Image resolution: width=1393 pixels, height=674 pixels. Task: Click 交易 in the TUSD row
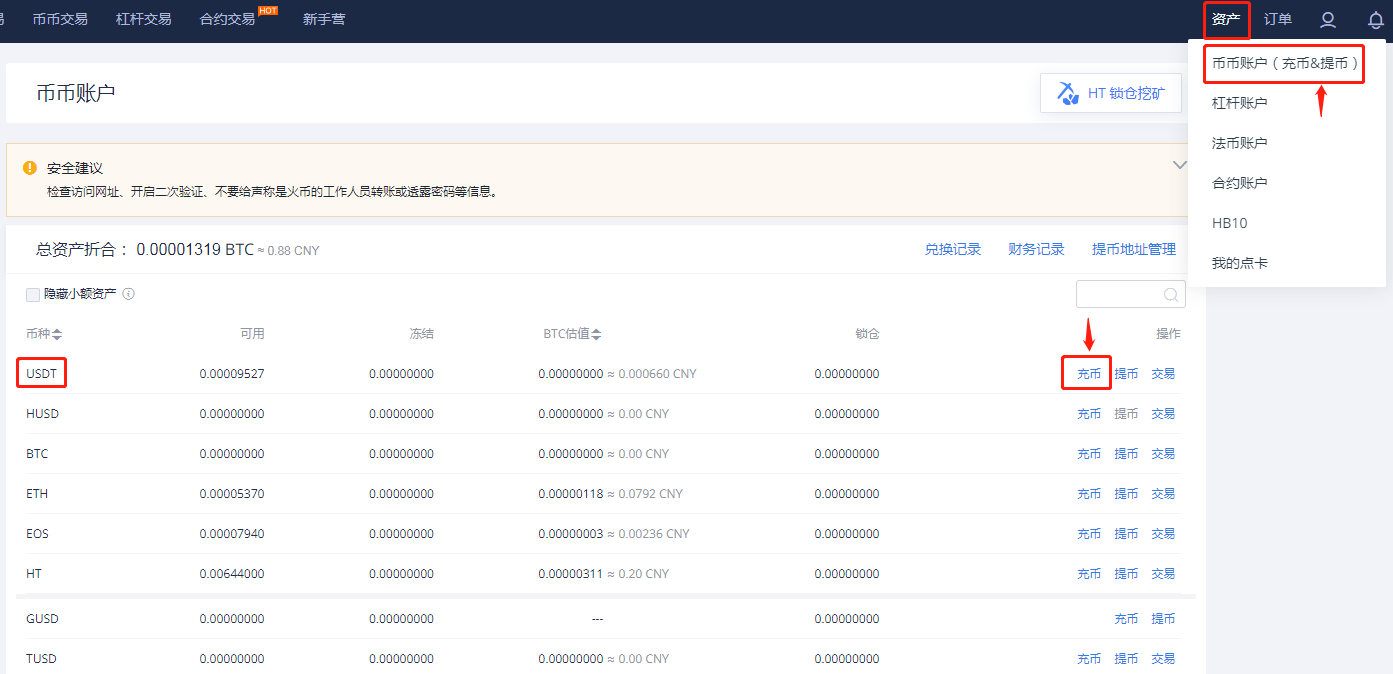pyautogui.click(x=1163, y=659)
